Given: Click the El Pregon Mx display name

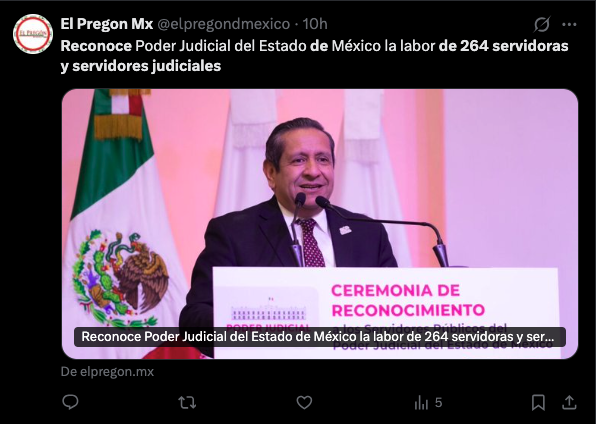Looking at the screenshot, I should [107, 24].
